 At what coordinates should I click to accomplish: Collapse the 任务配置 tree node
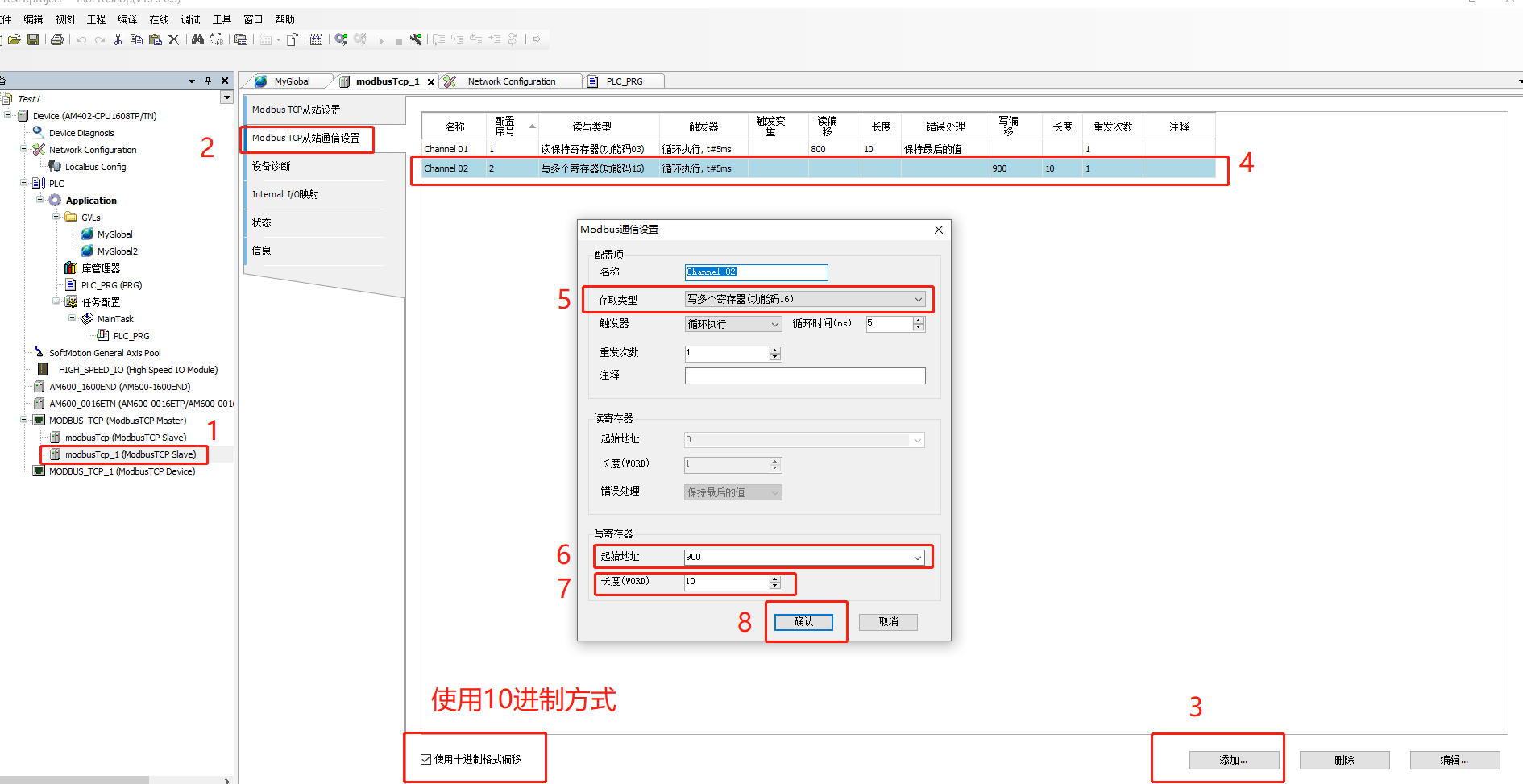pos(56,301)
